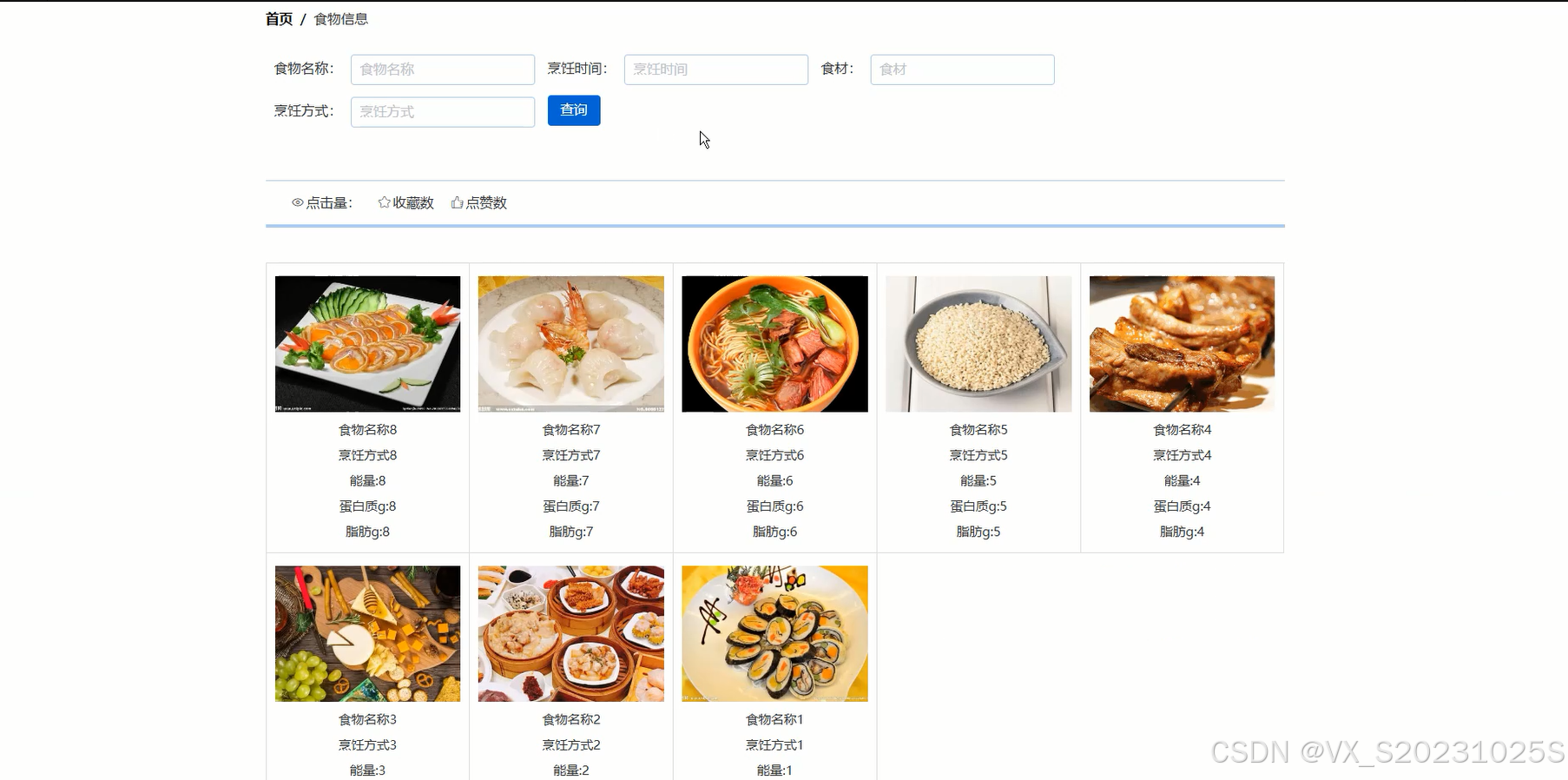
Task: Click the 食物信息 breadcrumb item
Action: coord(340,19)
